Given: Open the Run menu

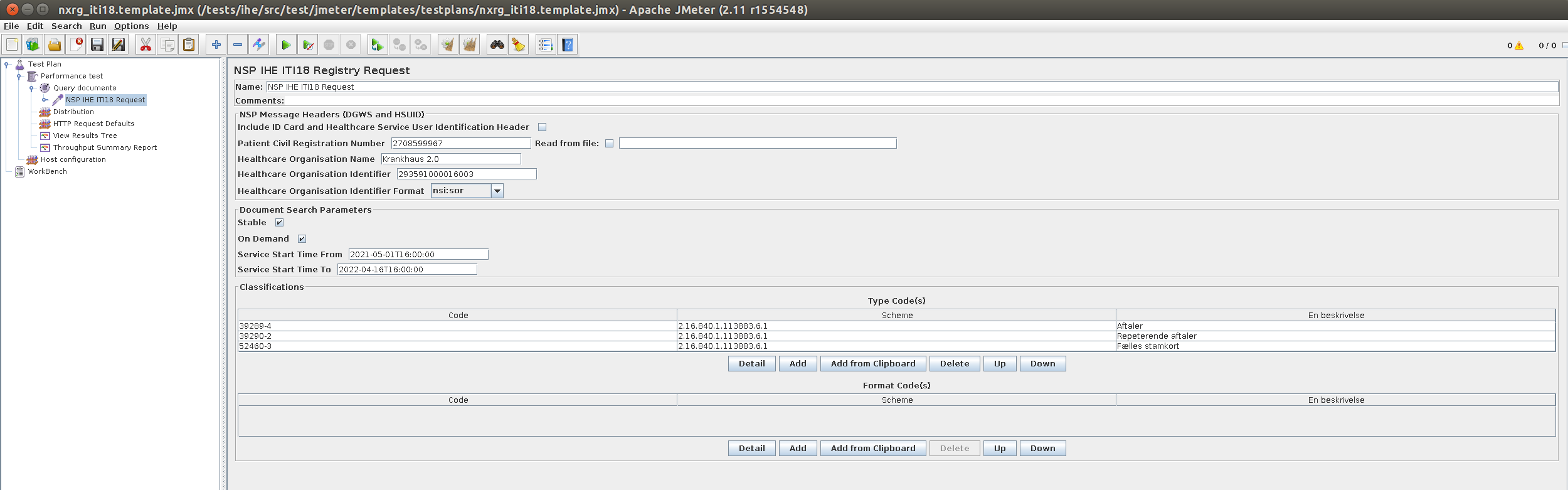Looking at the screenshot, I should [97, 26].
